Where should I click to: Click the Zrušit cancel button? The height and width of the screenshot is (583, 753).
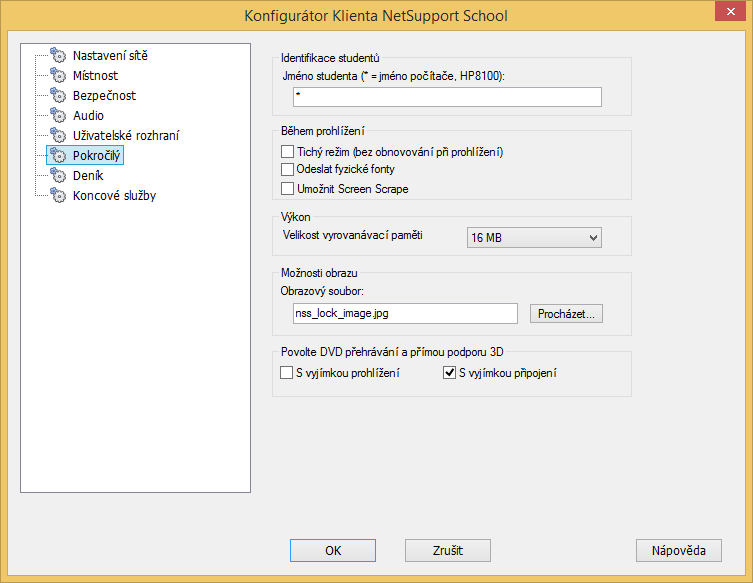(x=448, y=550)
